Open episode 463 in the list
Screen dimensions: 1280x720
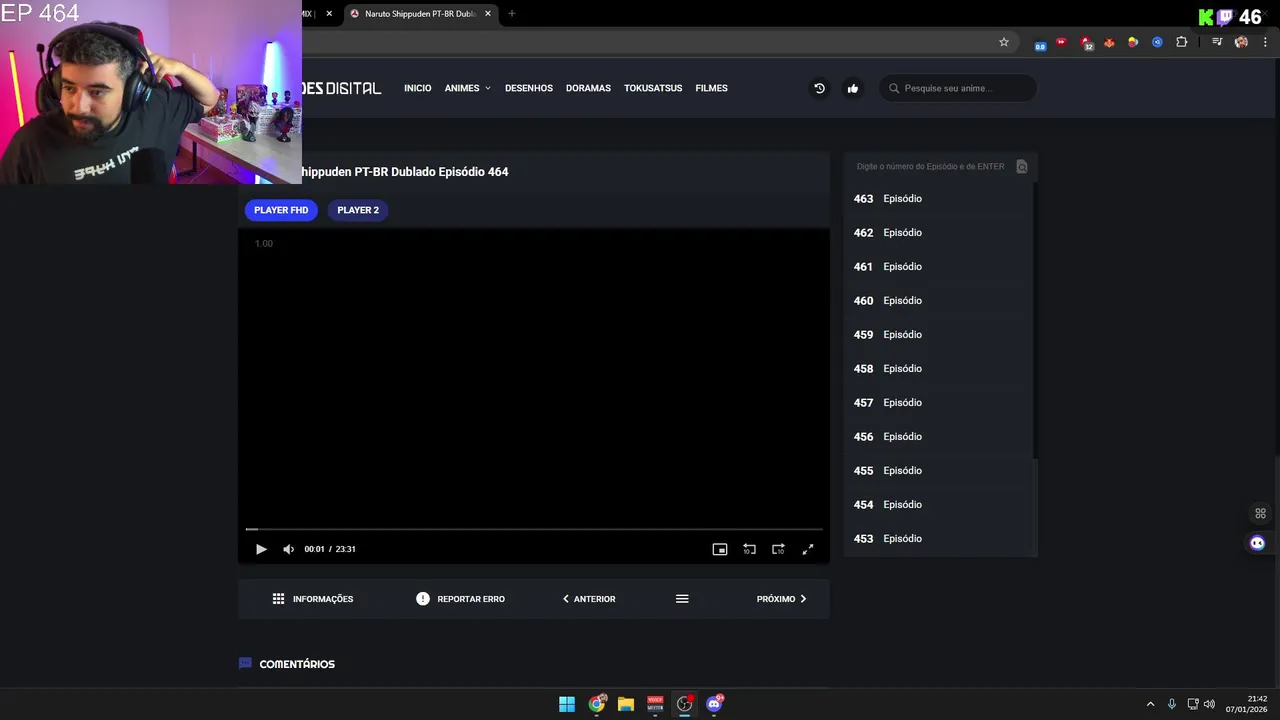[x=937, y=199]
